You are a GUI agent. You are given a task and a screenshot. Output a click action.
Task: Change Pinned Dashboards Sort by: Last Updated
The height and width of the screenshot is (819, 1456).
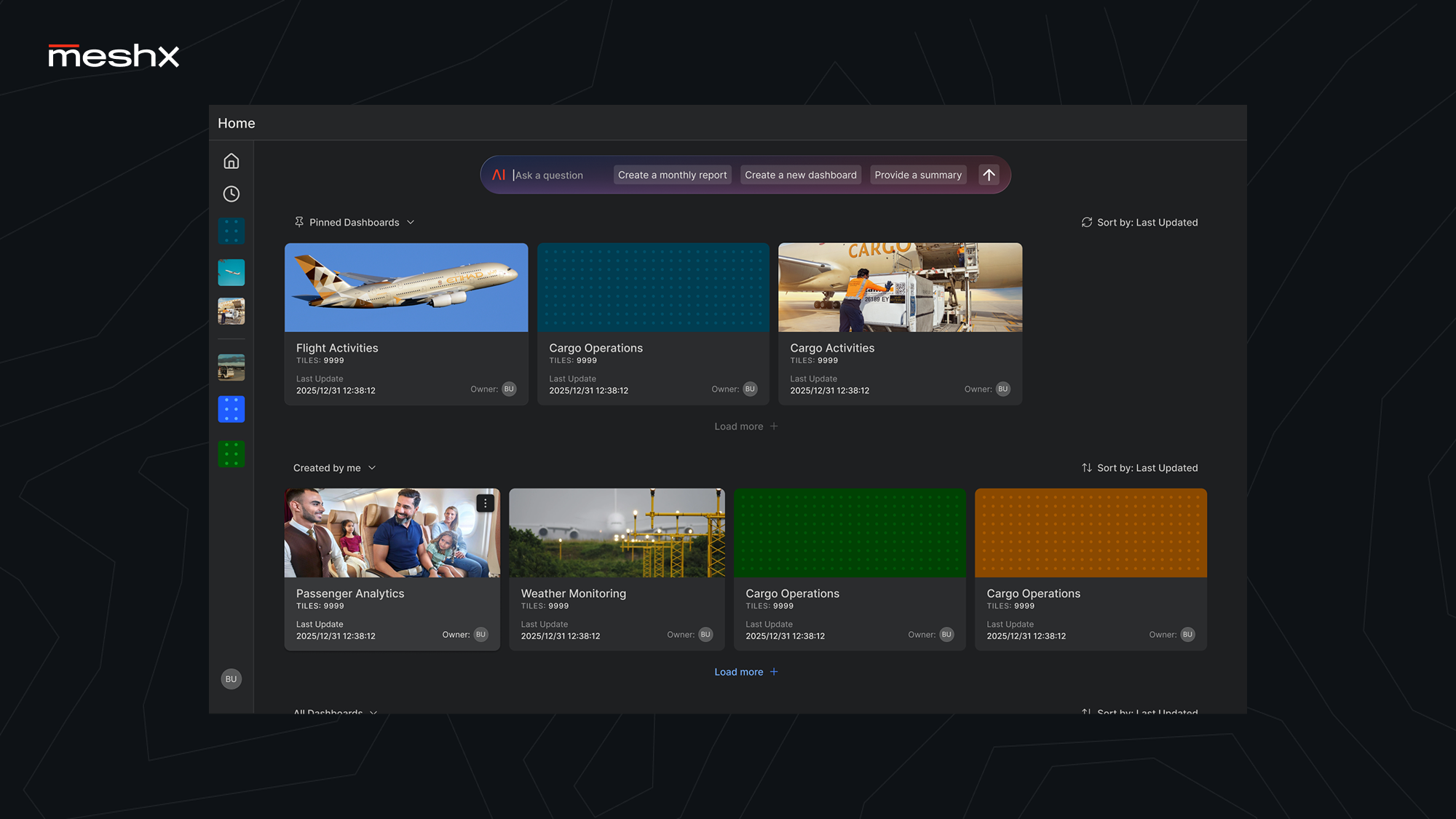click(1147, 222)
